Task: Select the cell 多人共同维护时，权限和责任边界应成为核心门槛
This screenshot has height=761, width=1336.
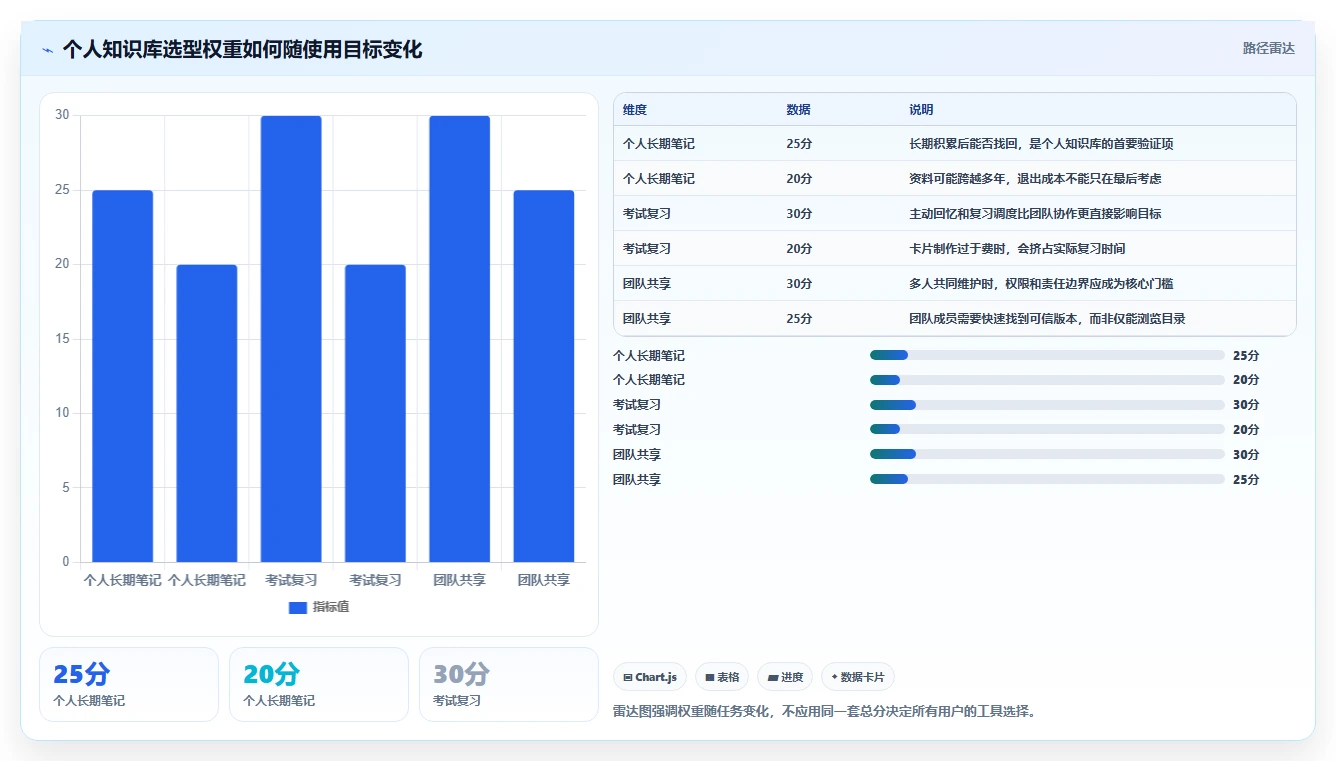Action: 1041,284
